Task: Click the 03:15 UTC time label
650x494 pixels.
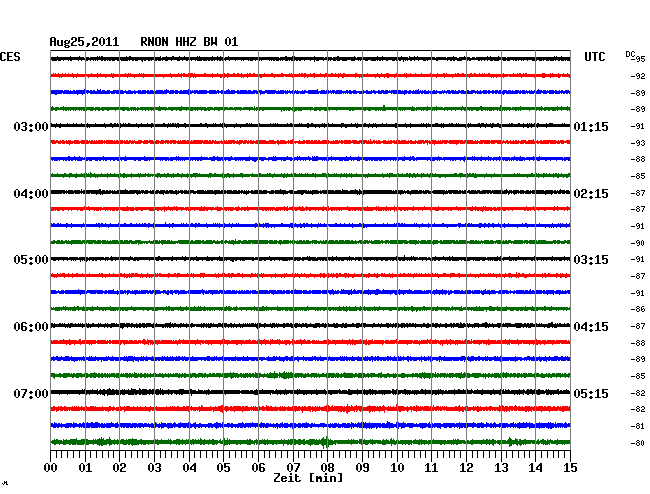Action: (591, 260)
